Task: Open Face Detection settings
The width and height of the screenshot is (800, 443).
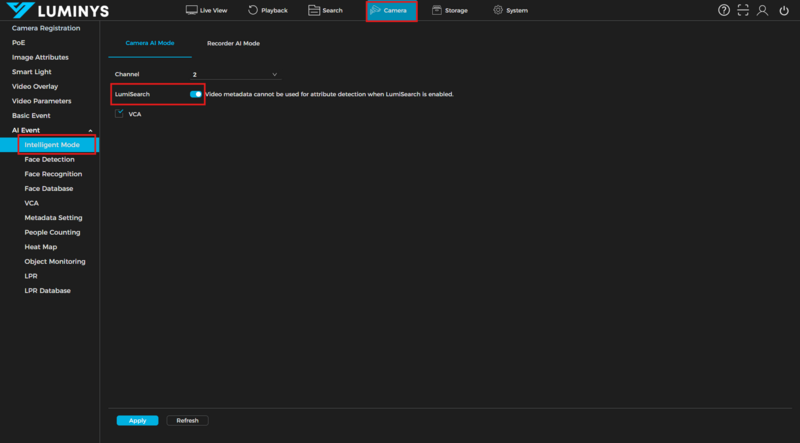Action: 50,159
